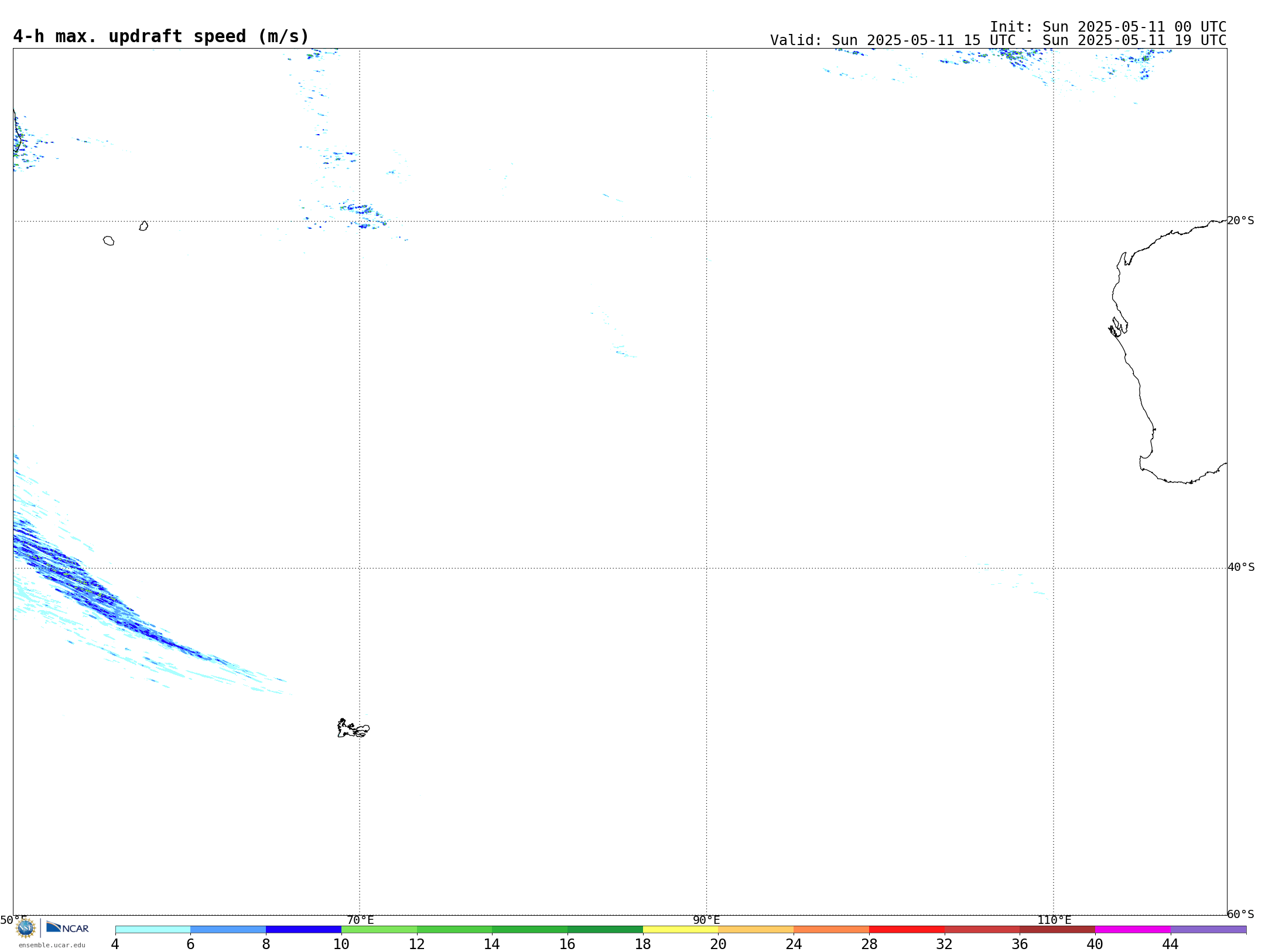Pick the magenta 40-44 colorbar swatch
The height and width of the screenshot is (952, 1265).
click(1133, 930)
